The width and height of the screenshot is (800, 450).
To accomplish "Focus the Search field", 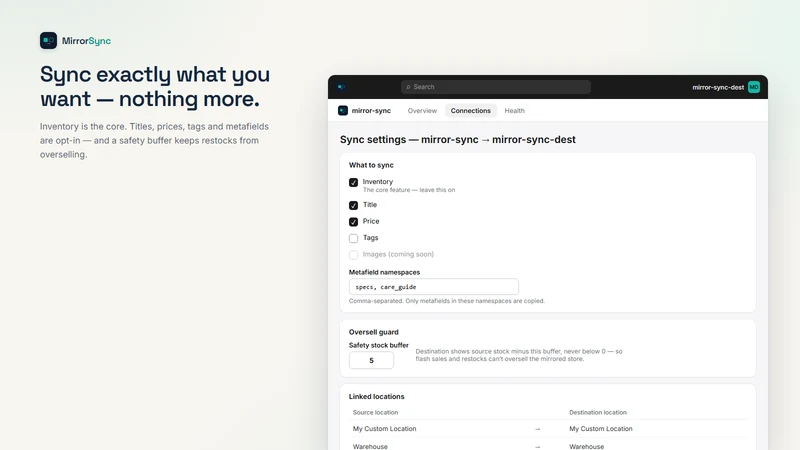I will point(496,87).
